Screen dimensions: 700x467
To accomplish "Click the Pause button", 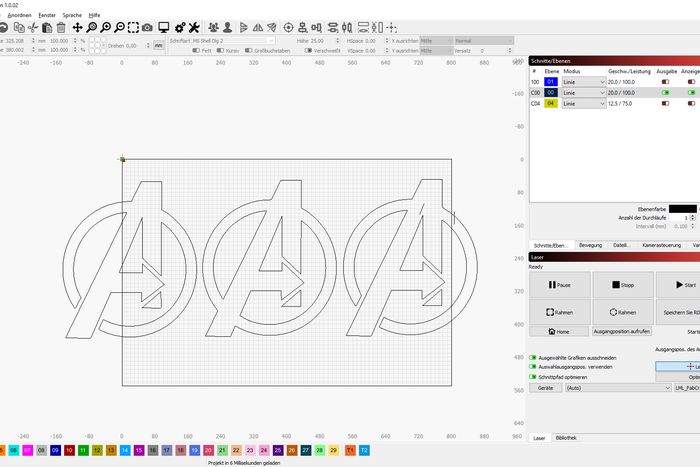I will point(559,284).
